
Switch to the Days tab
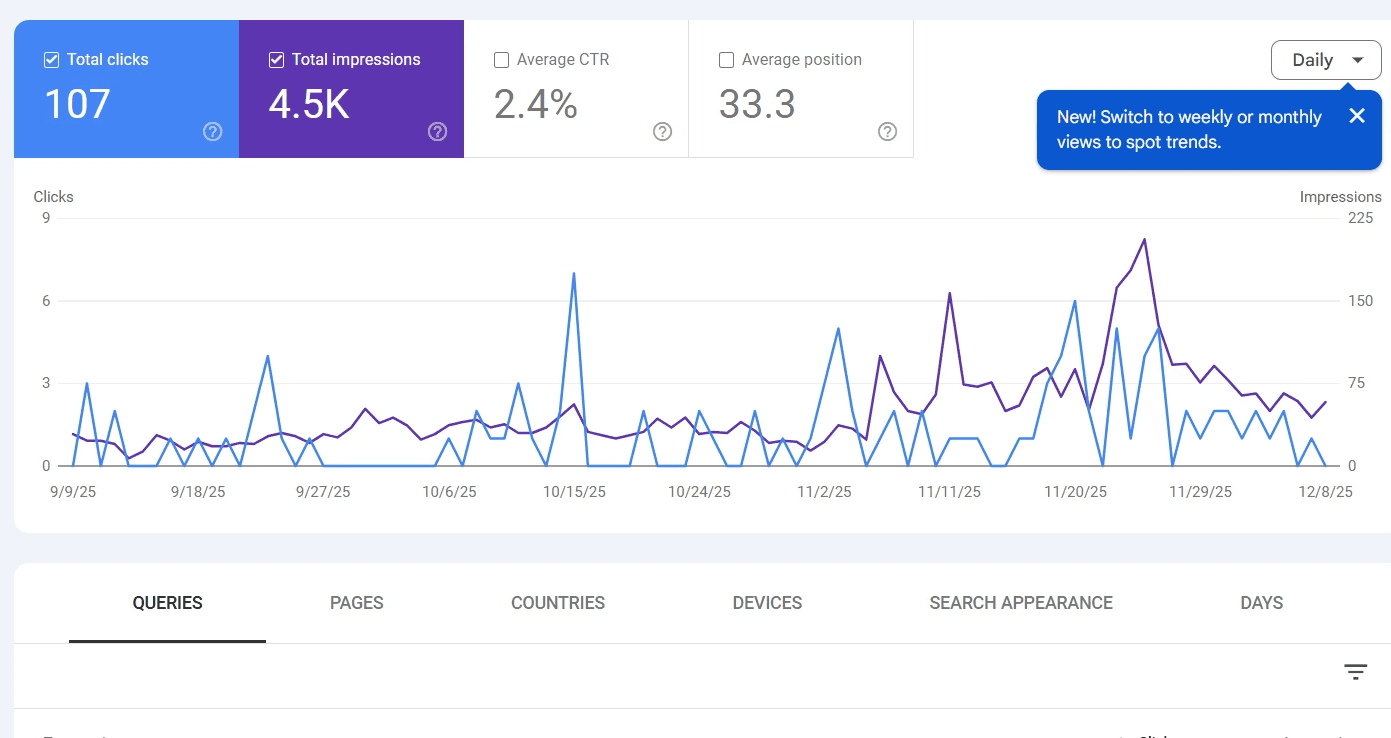click(1262, 603)
